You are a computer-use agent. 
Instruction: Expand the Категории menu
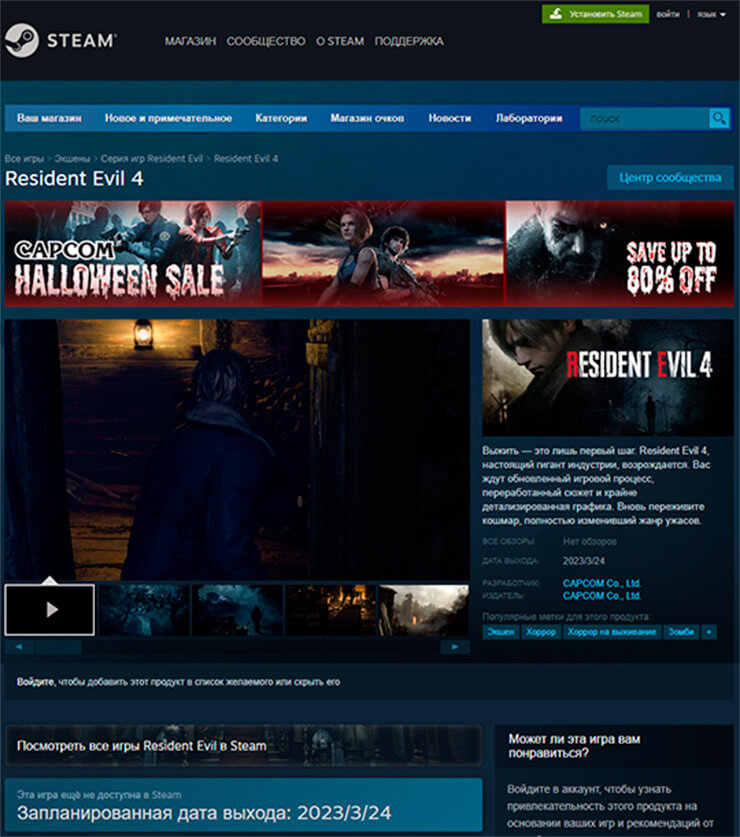click(x=281, y=118)
